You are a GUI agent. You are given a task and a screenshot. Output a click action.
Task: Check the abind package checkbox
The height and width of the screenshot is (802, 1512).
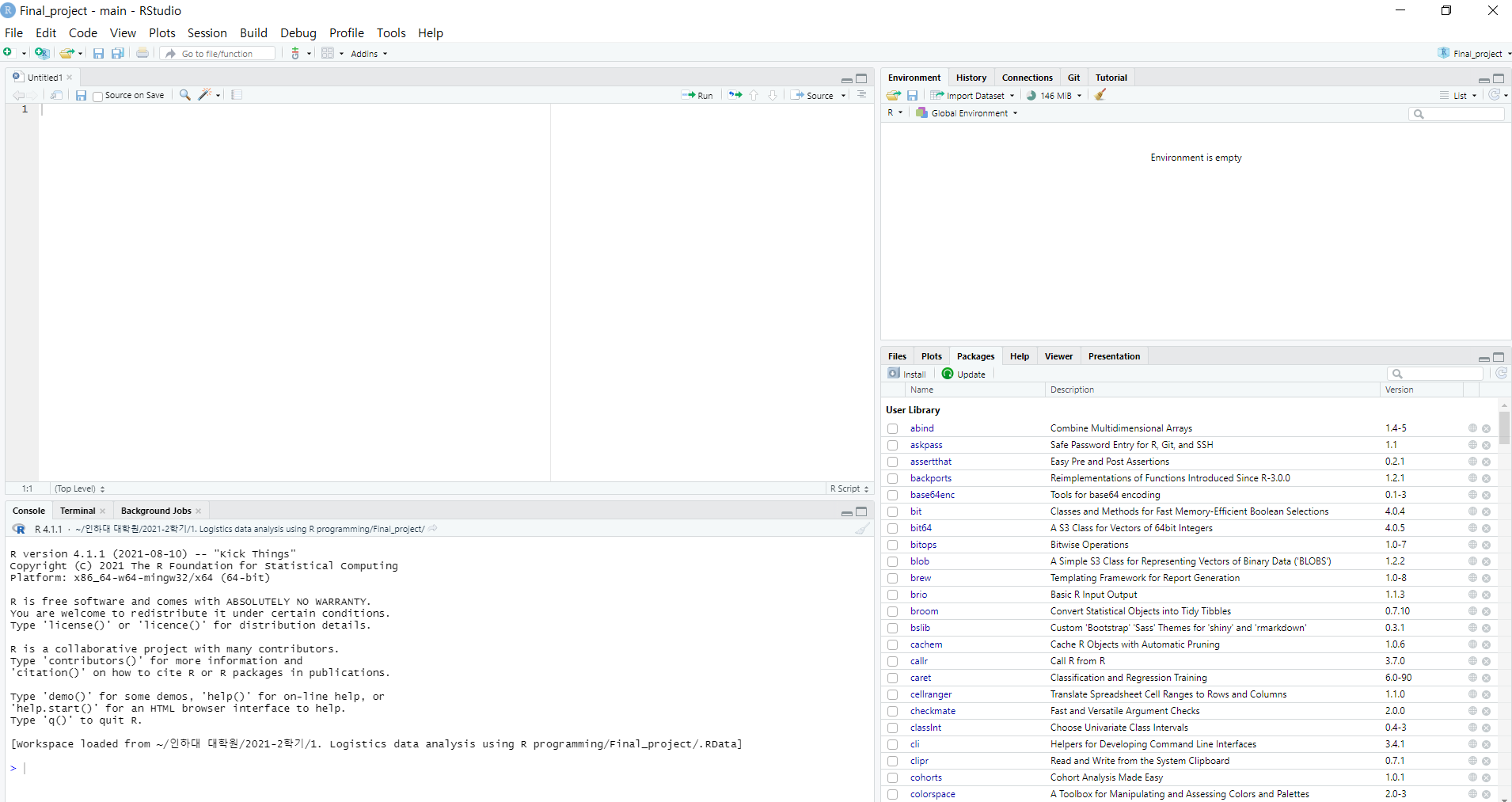[893, 428]
